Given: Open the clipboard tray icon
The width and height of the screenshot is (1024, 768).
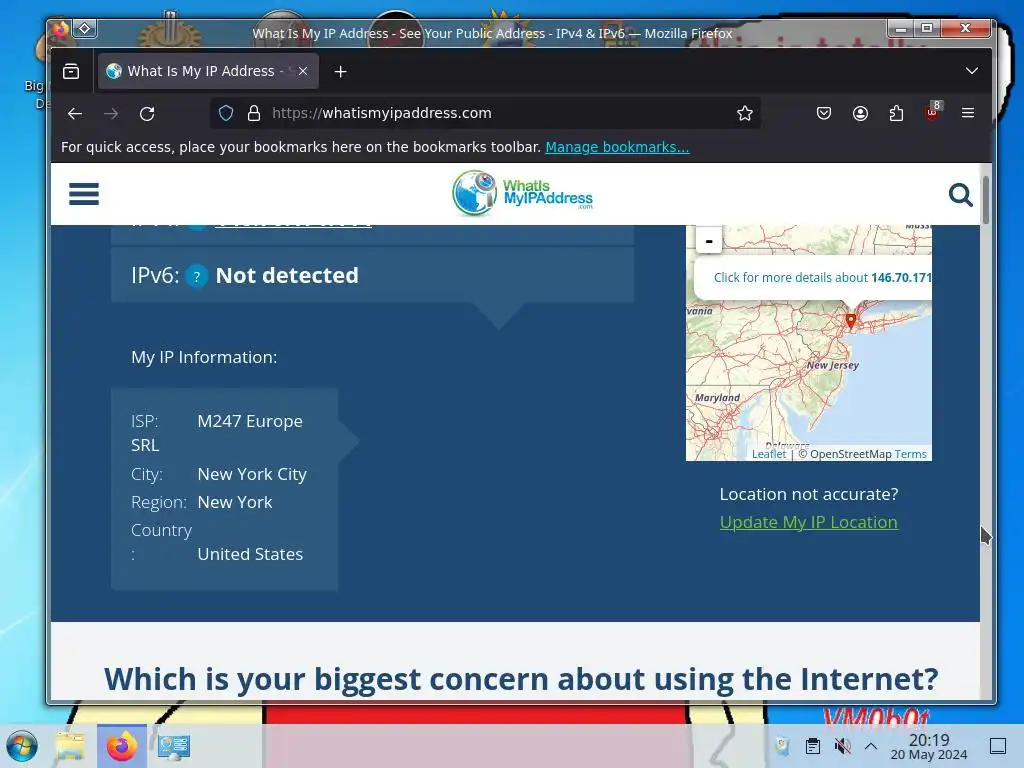Looking at the screenshot, I should 813,746.
